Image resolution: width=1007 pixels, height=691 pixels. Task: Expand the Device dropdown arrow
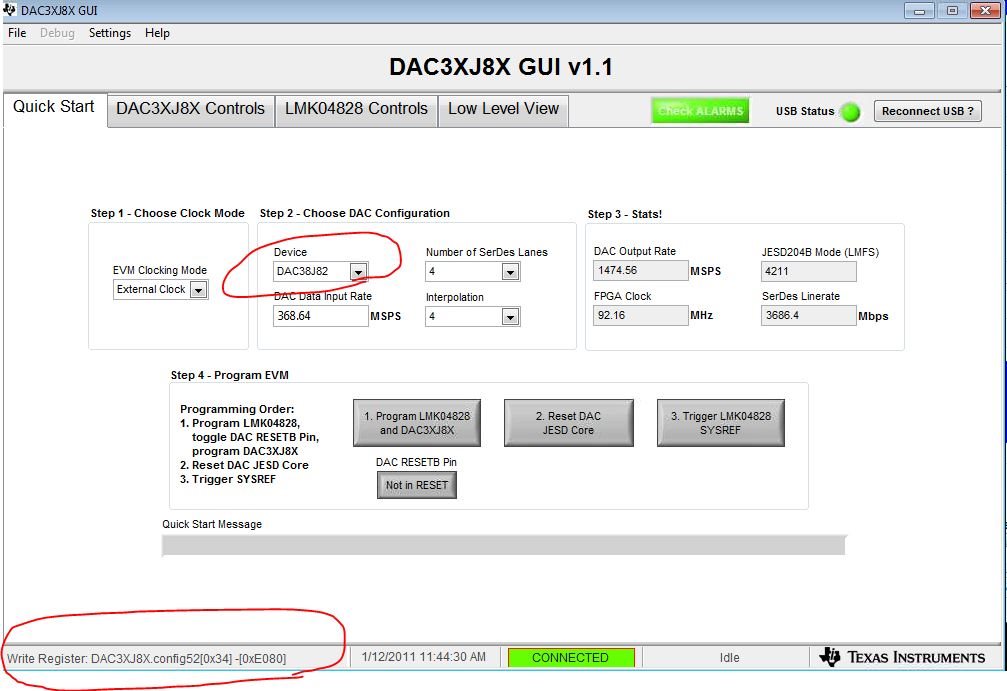coord(358,272)
